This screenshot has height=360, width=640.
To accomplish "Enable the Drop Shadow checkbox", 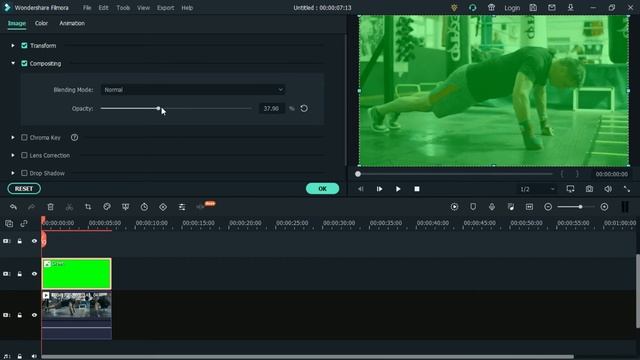I will coord(24,173).
